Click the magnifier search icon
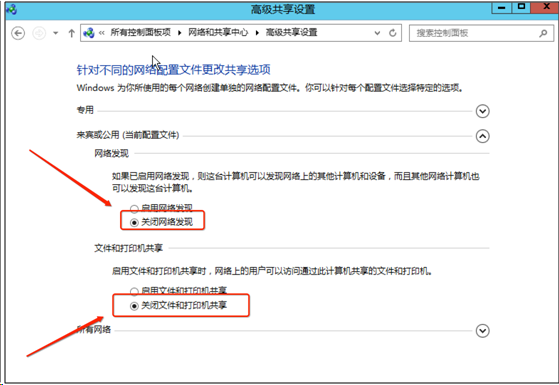 (x=543, y=33)
